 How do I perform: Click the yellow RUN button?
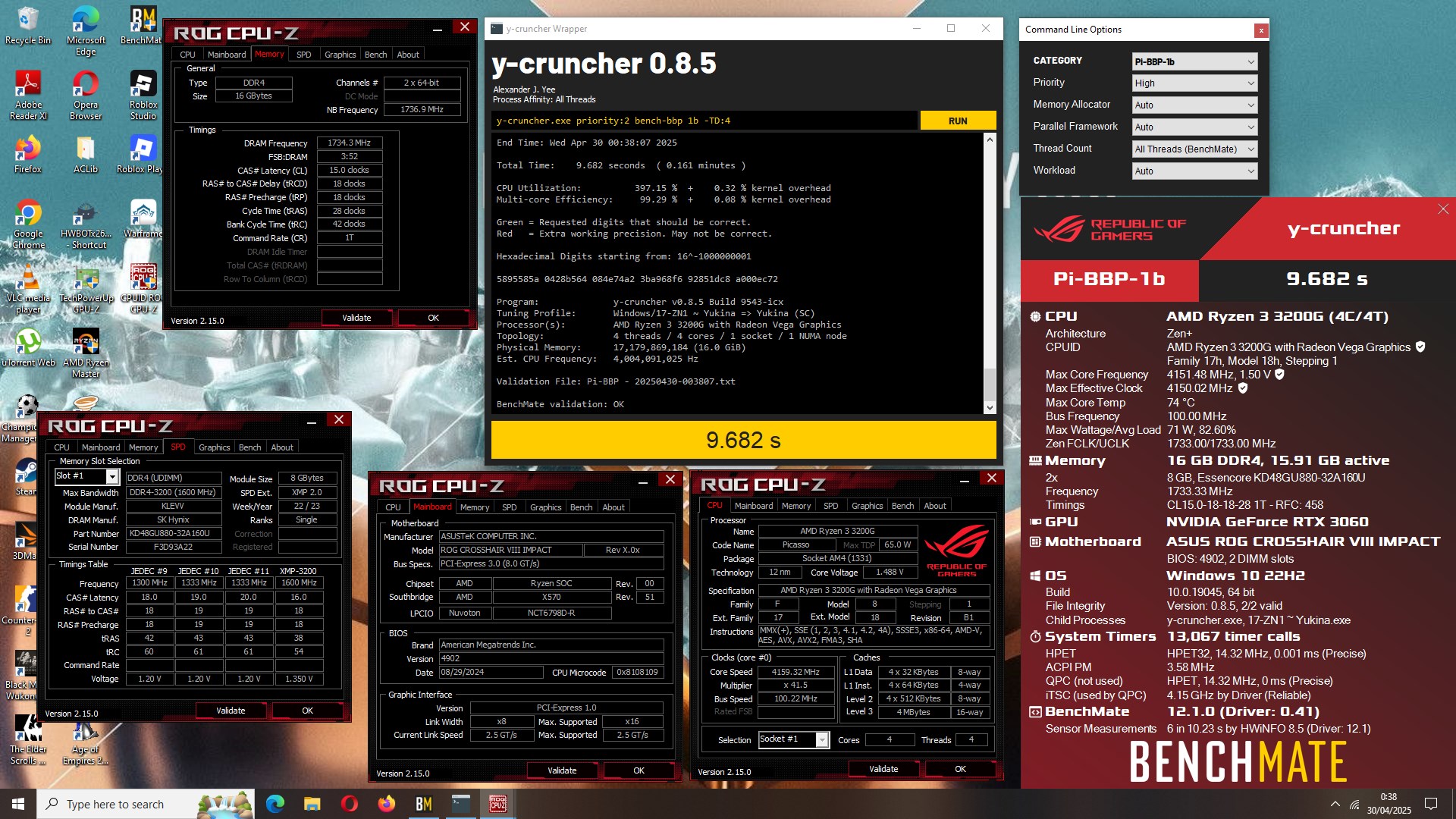tap(958, 121)
